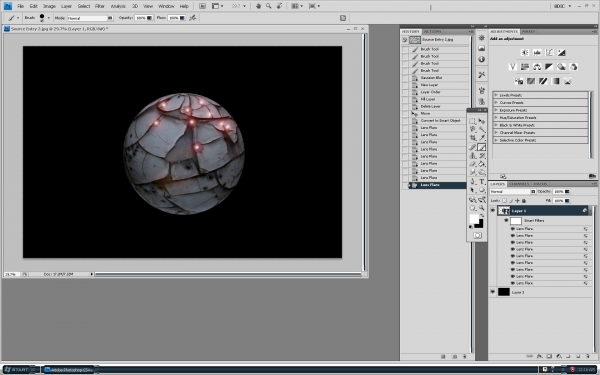The height and width of the screenshot is (375, 600).
Task: Open the Filter menu
Action: click(100, 6)
